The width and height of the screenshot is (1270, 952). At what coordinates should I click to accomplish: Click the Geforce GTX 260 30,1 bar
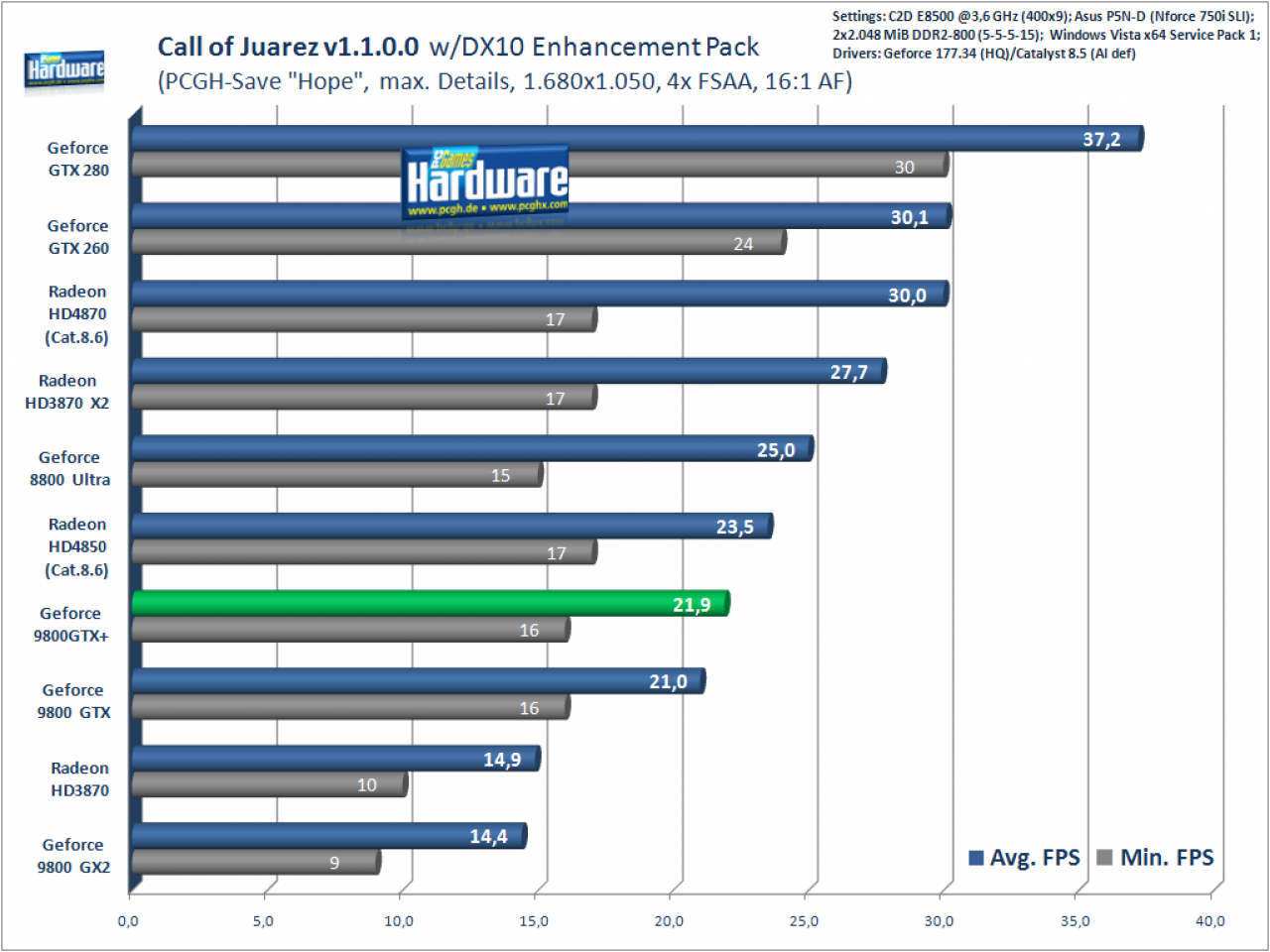click(542, 216)
